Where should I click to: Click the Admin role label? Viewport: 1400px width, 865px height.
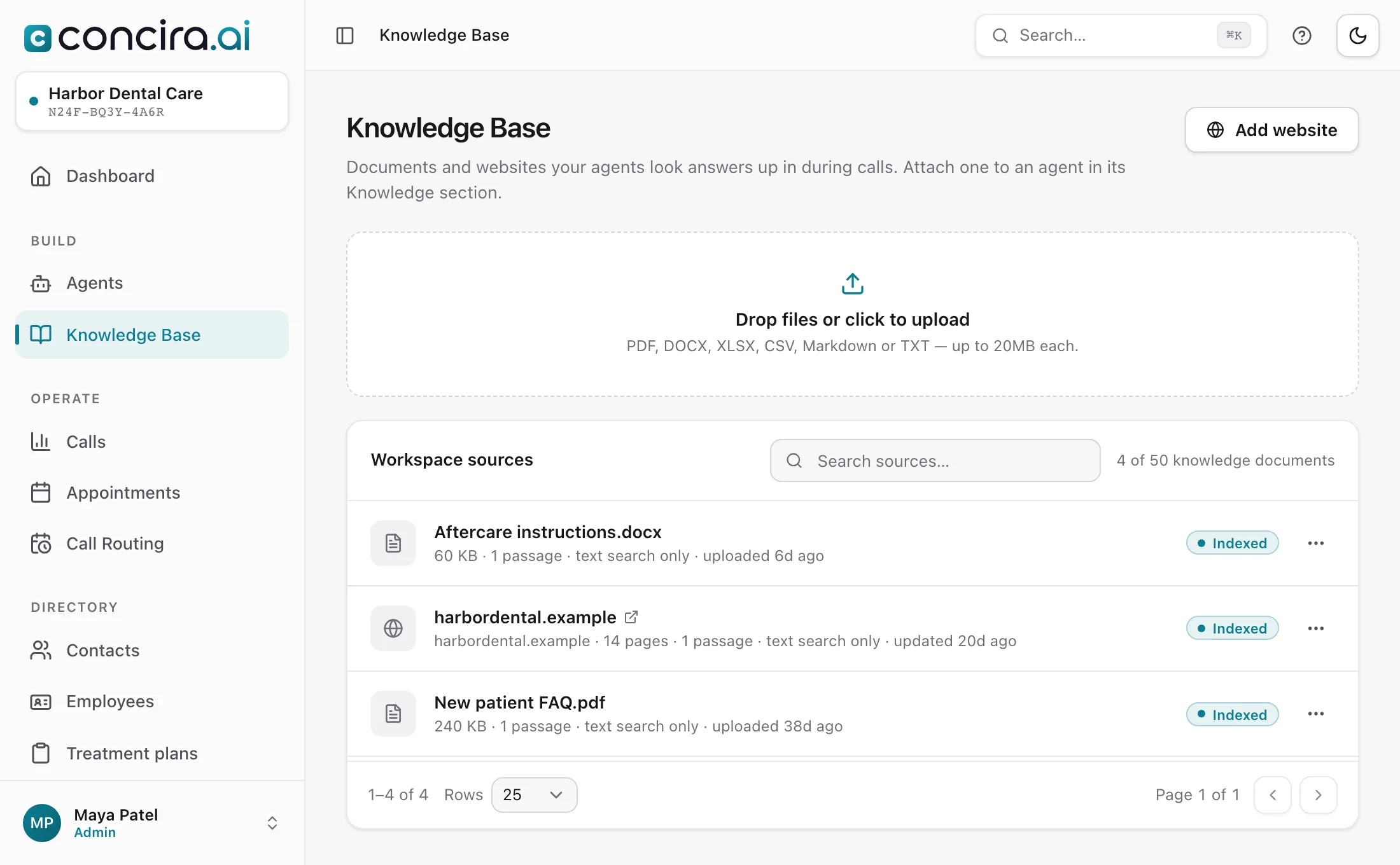[95, 833]
